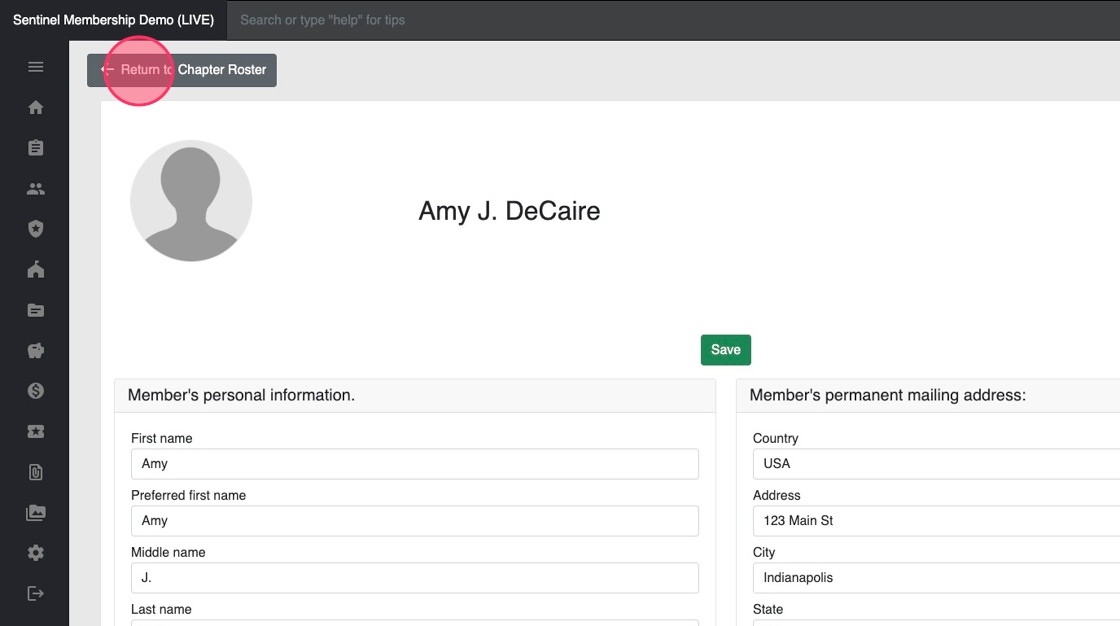Click the logout icon in sidebar
The height and width of the screenshot is (626, 1120).
point(36,594)
